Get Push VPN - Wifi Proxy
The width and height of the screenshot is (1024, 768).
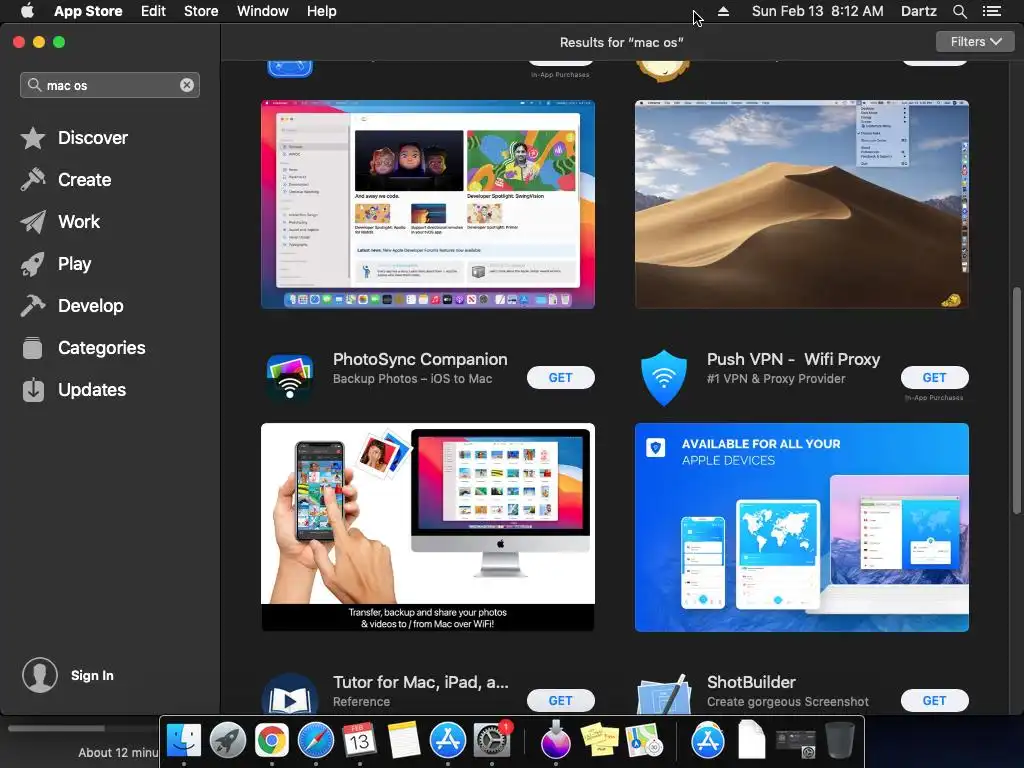click(x=934, y=377)
